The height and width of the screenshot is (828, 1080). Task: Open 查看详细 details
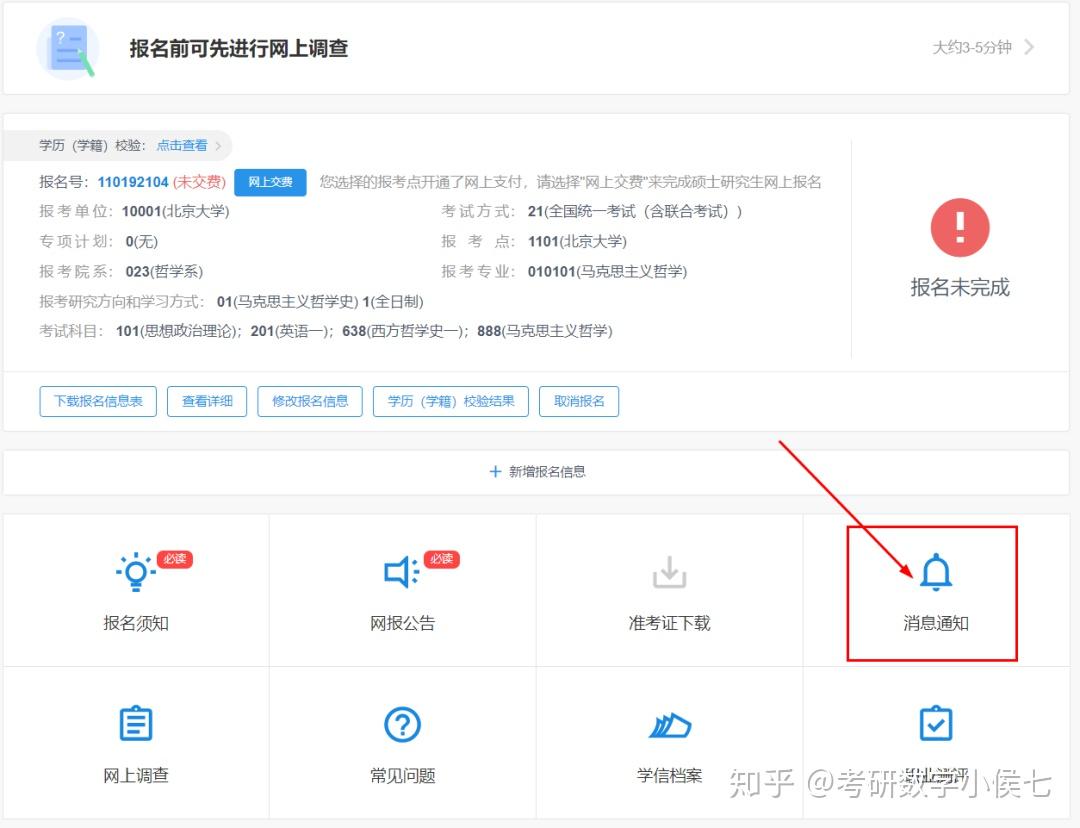206,401
